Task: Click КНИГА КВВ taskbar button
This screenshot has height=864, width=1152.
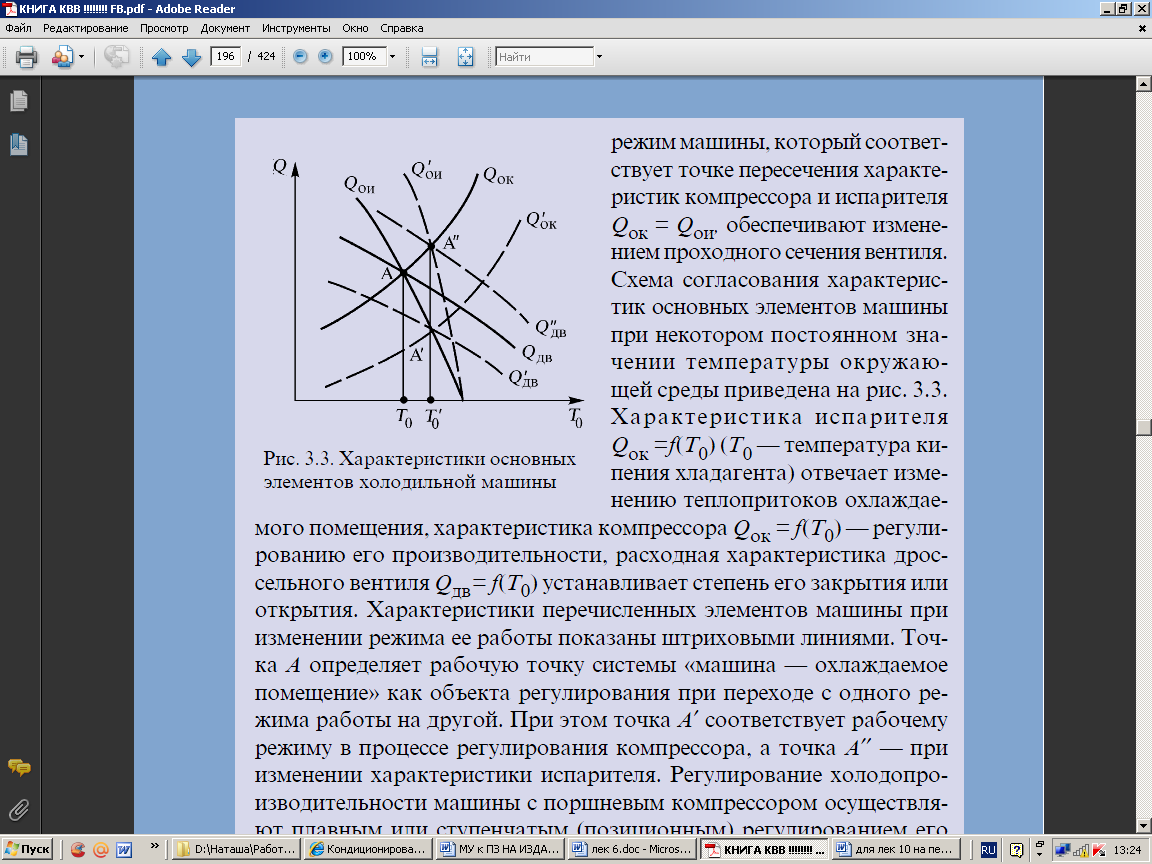Action: 763,849
